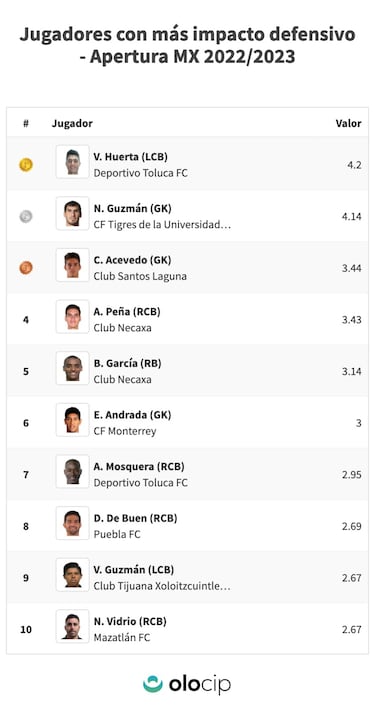This screenshot has height=709, width=375.
Task: Open D. De Buen (RCB) player name
Action: click(x=135, y=518)
